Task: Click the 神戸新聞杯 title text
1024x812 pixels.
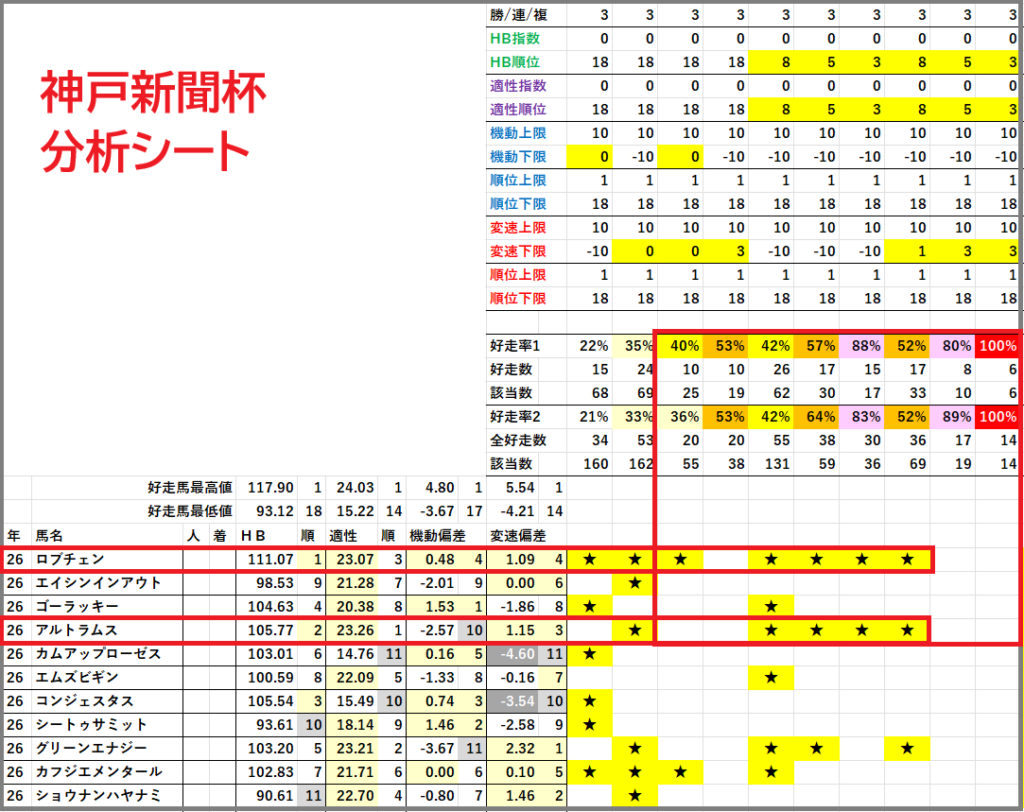Action: pyautogui.click(x=153, y=93)
